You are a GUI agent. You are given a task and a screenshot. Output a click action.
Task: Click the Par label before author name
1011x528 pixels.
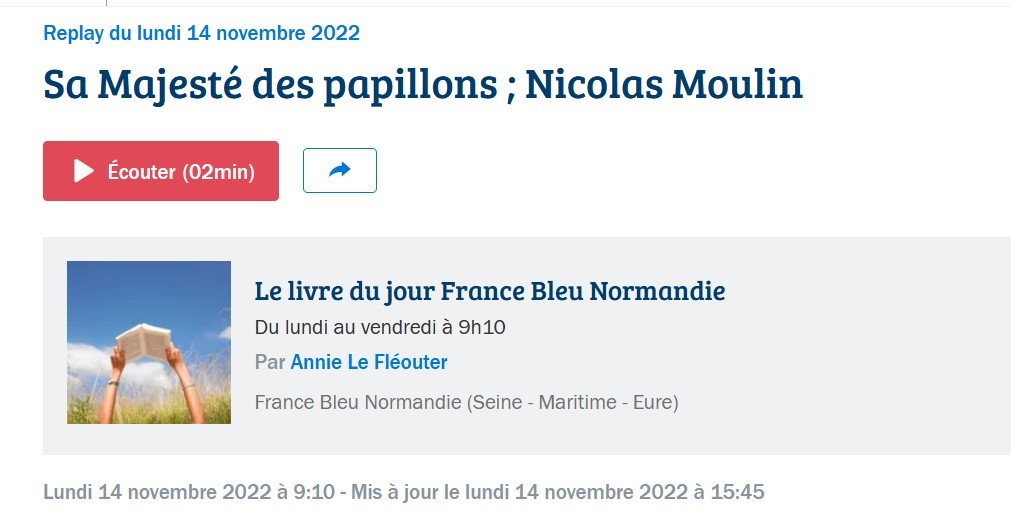tap(270, 362)
